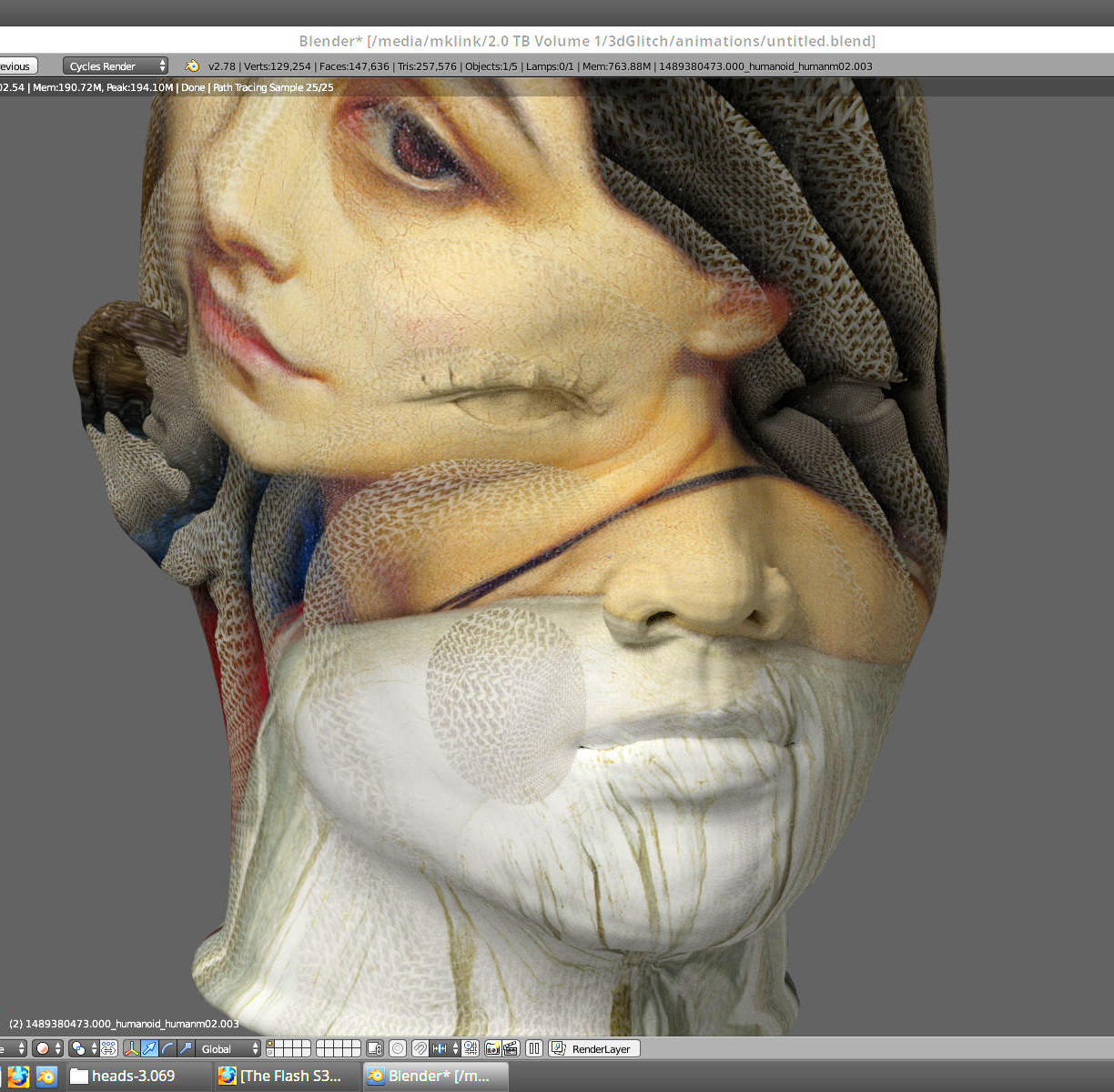Switch to heads-3.069 folder in taskbar
Image resolution: width=1114 pixels, height=1092 pixels.
pos(124,1076)
